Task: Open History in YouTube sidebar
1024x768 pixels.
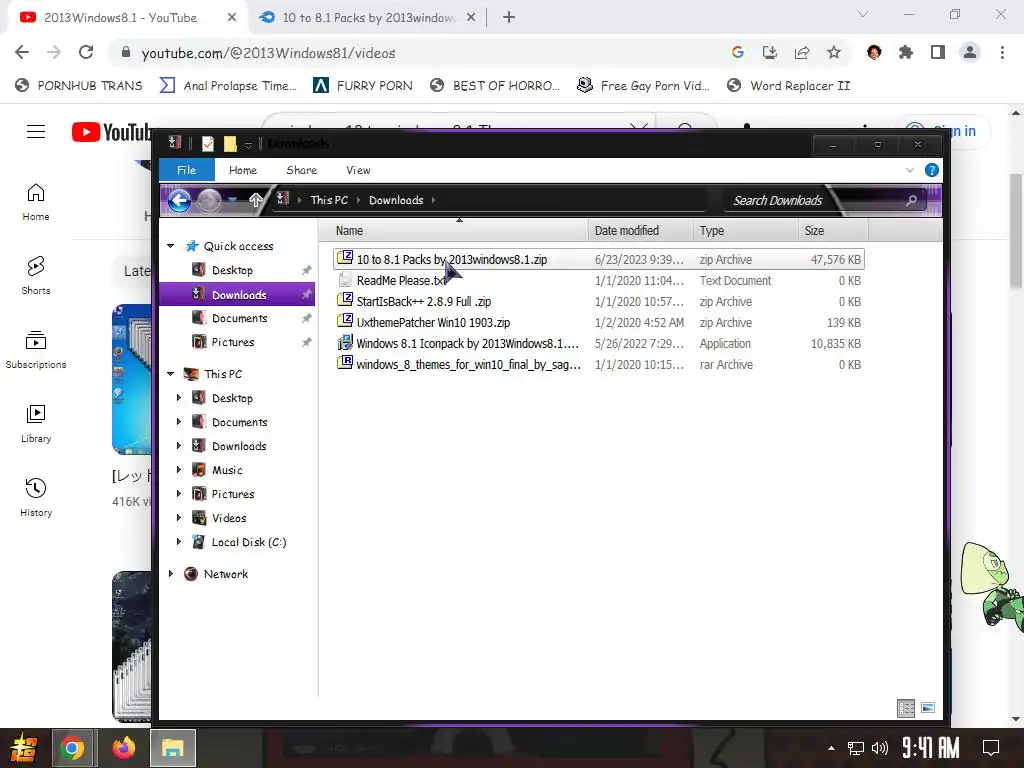Action: pos(36,498)
